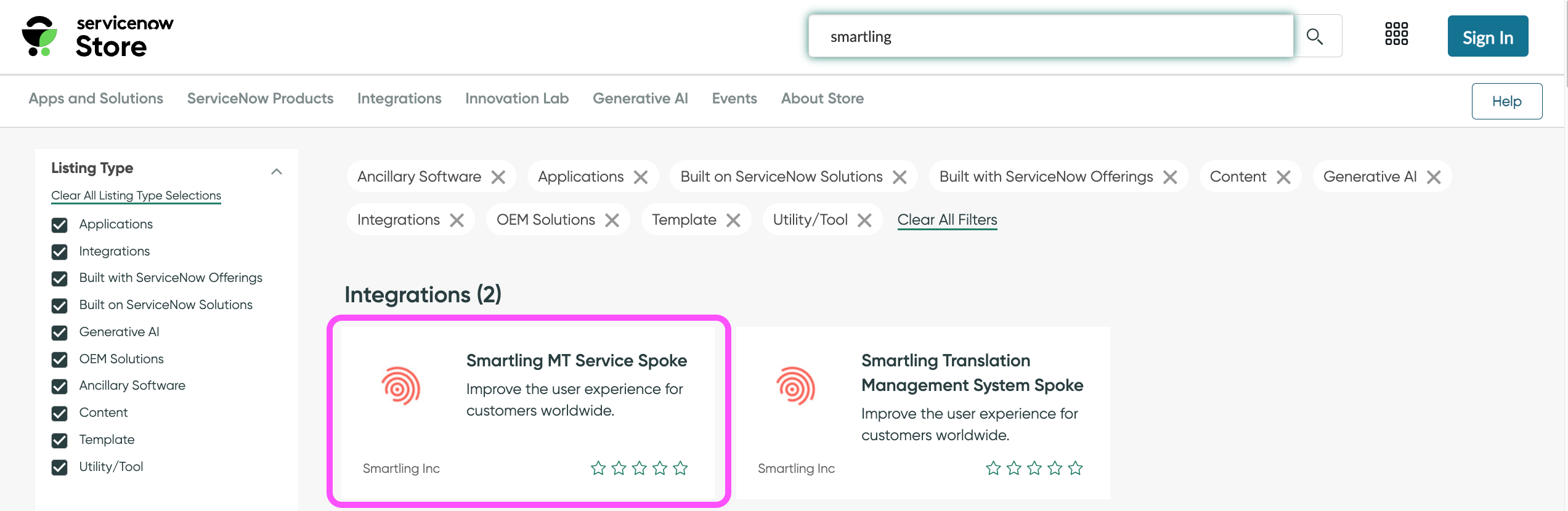The height and width of the screenshot is (511, 1568).
Task: Go to the Events page
Action: [x=734, y=99]
